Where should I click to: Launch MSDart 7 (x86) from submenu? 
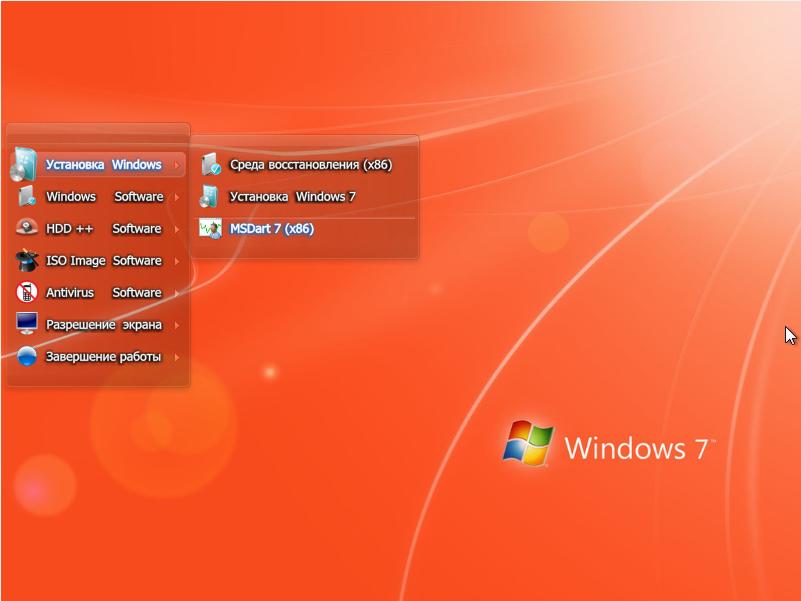click(x=304, y=228)
